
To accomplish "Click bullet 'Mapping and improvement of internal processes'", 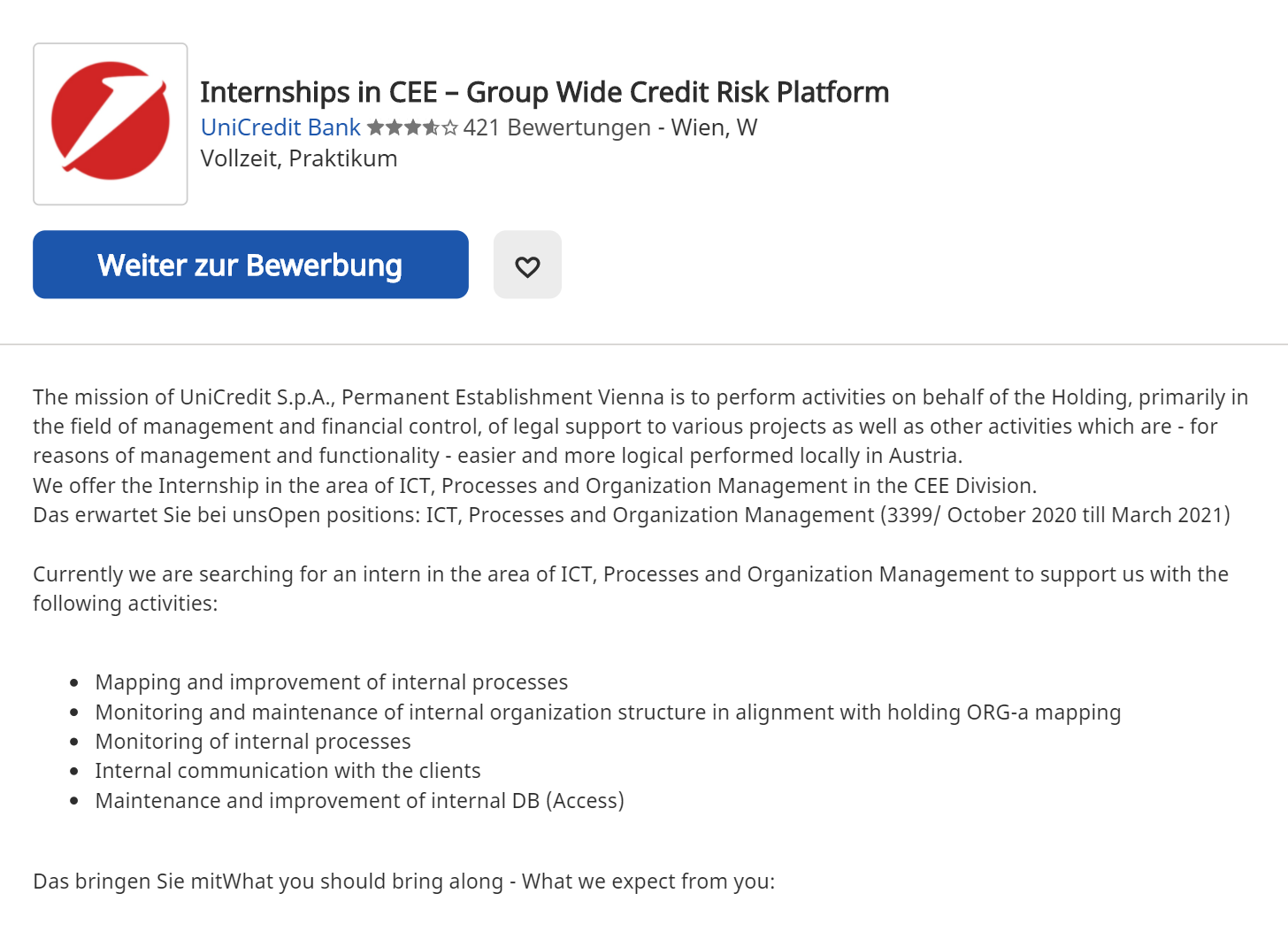I will coord(332,682).
